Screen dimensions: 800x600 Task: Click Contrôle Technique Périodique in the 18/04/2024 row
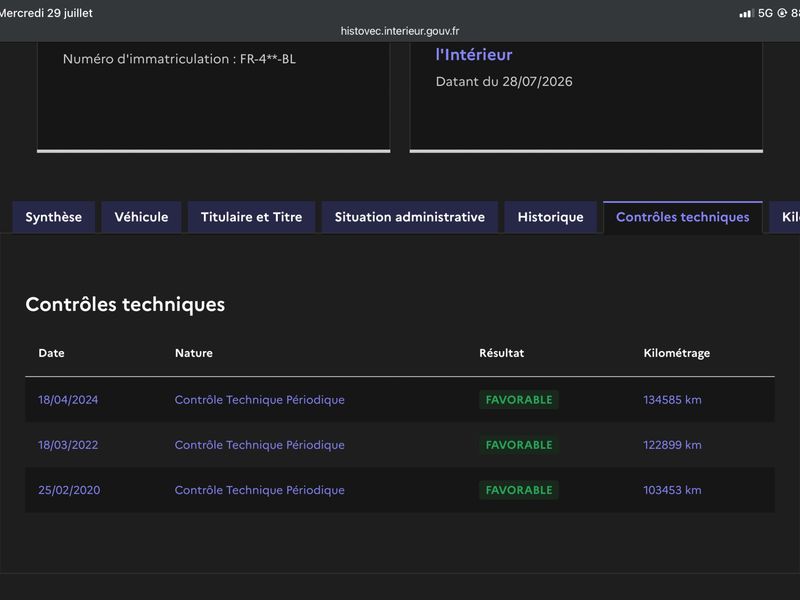pyautogui.click(x=260, y=400)
